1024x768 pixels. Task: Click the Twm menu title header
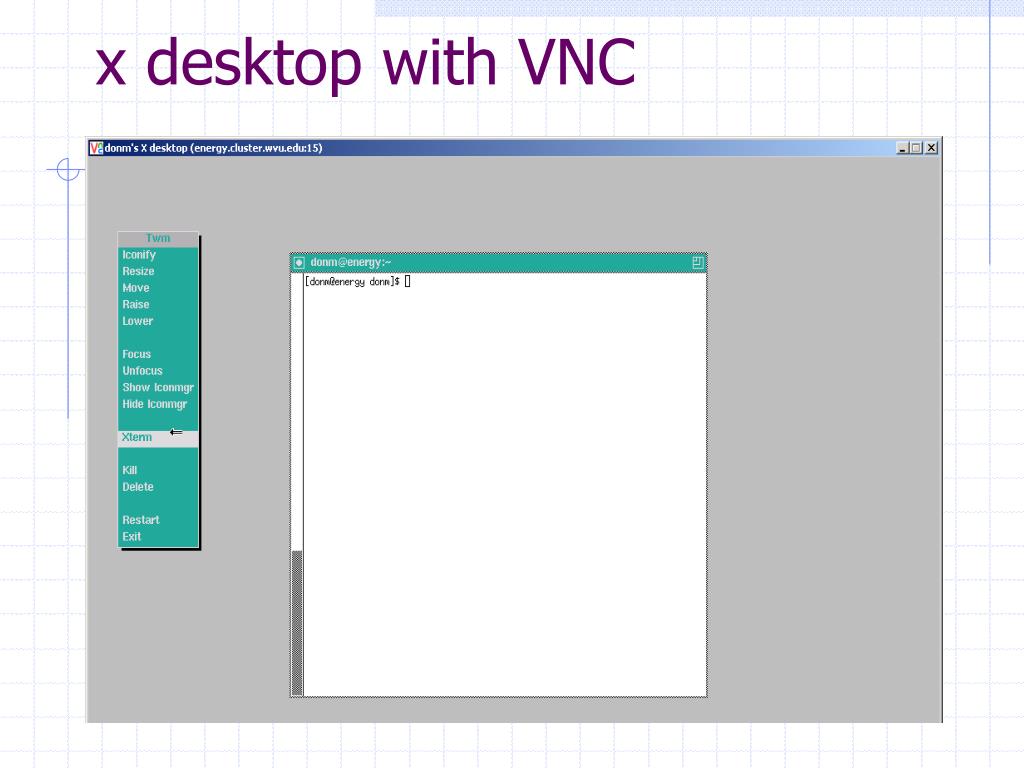(158, 239)
